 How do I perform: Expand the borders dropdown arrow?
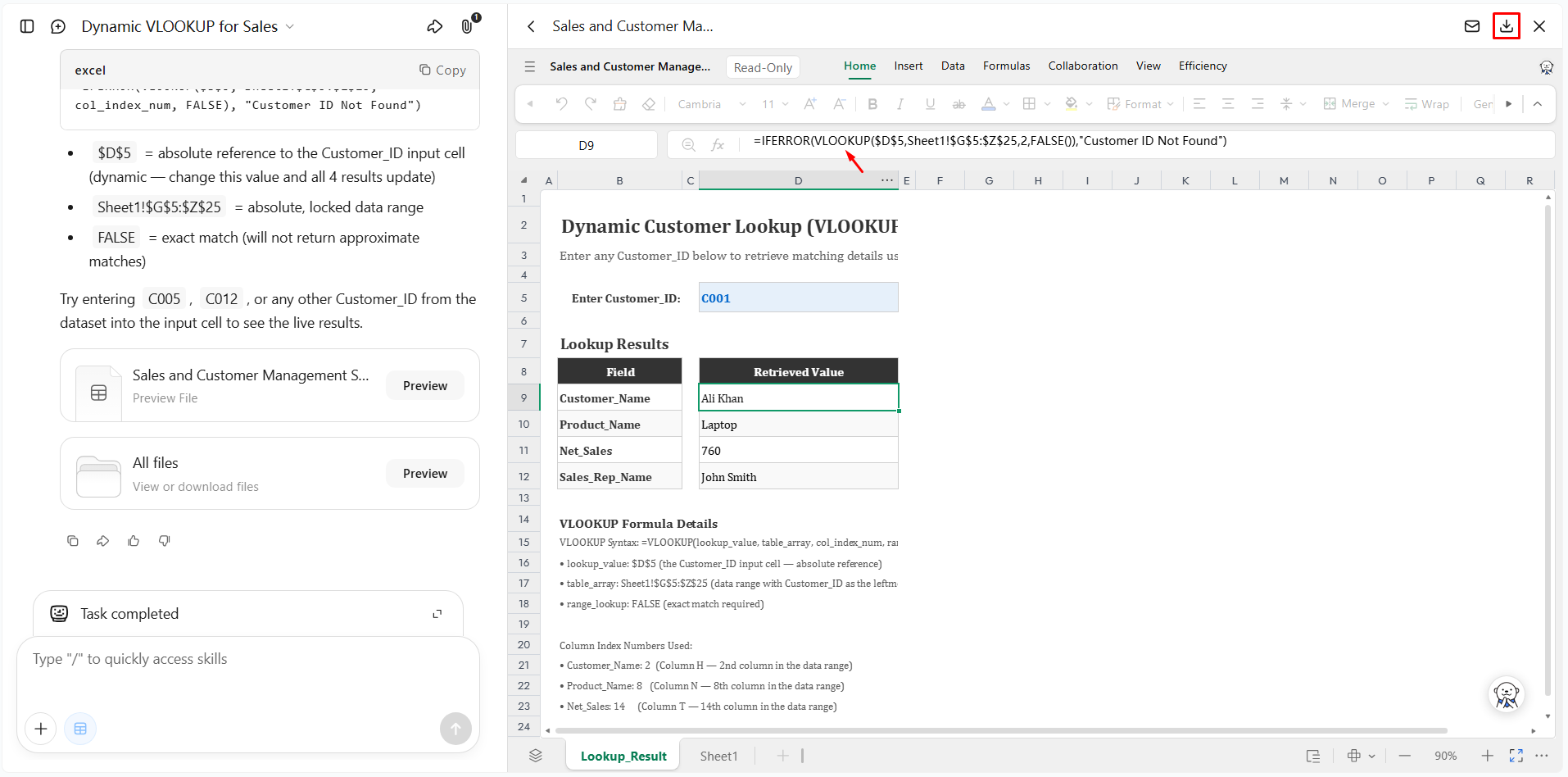1047,104
